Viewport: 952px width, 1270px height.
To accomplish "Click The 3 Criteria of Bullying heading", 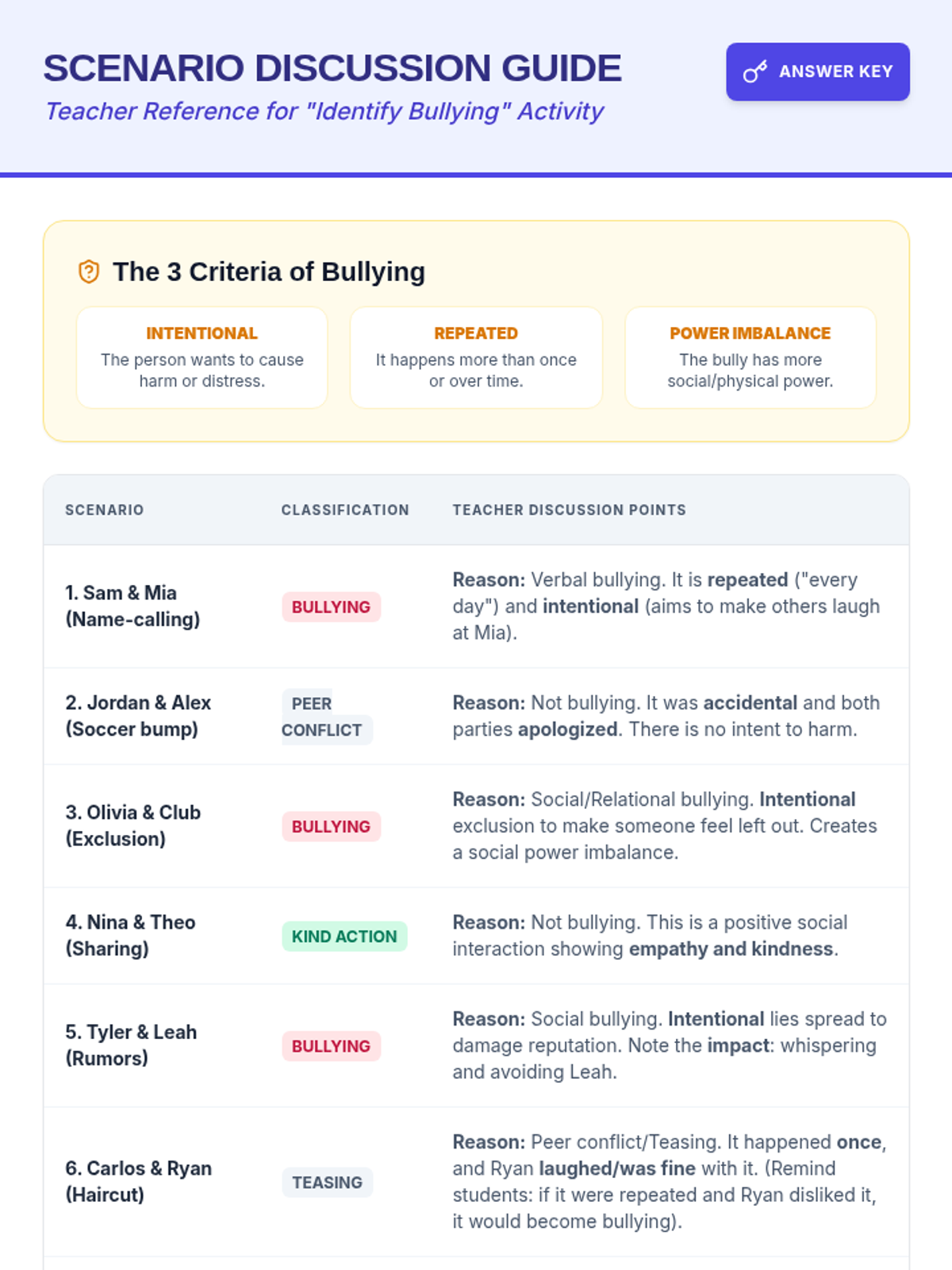I will point(269,271).
